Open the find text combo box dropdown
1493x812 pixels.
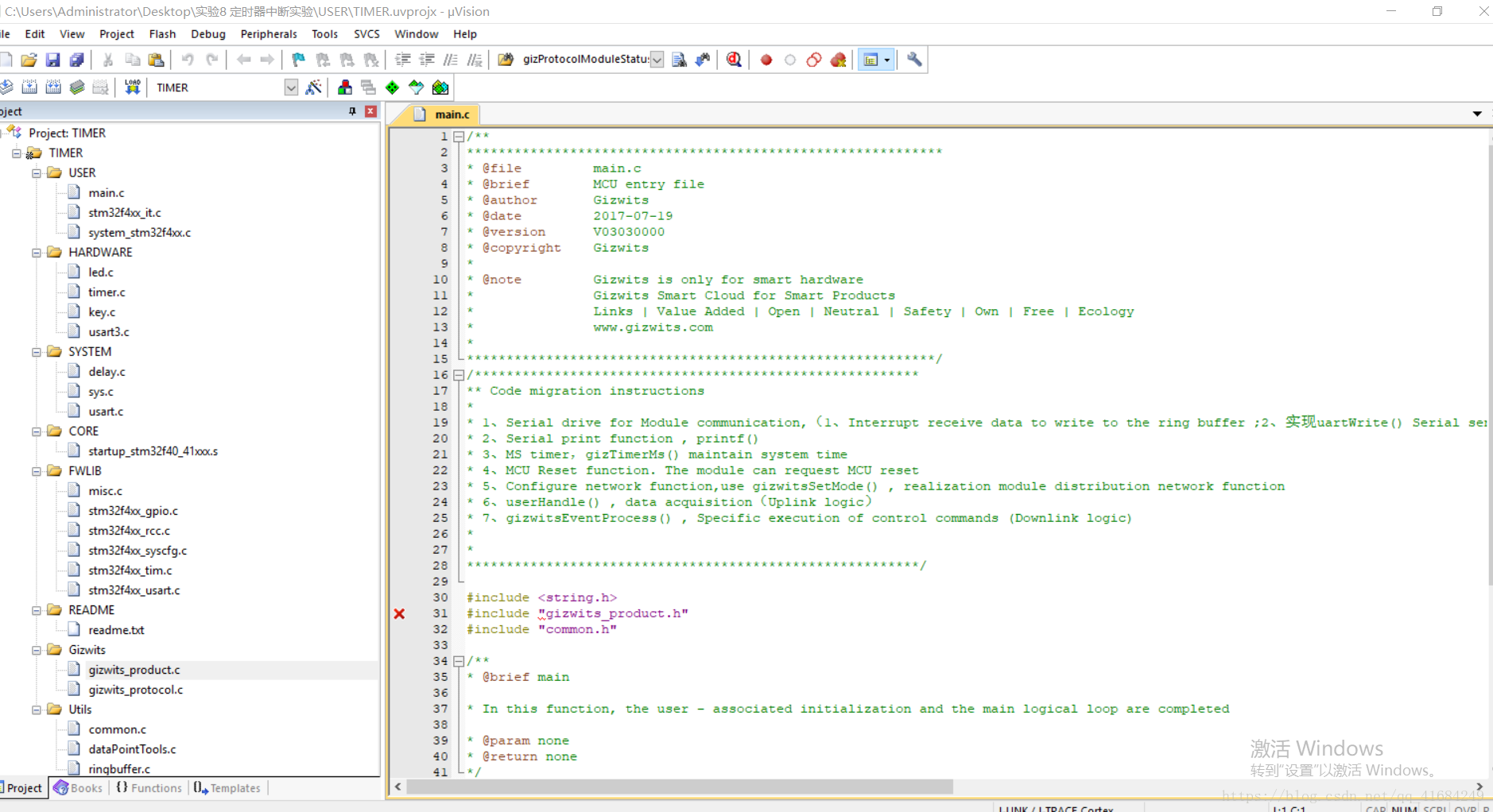point(657,60)
